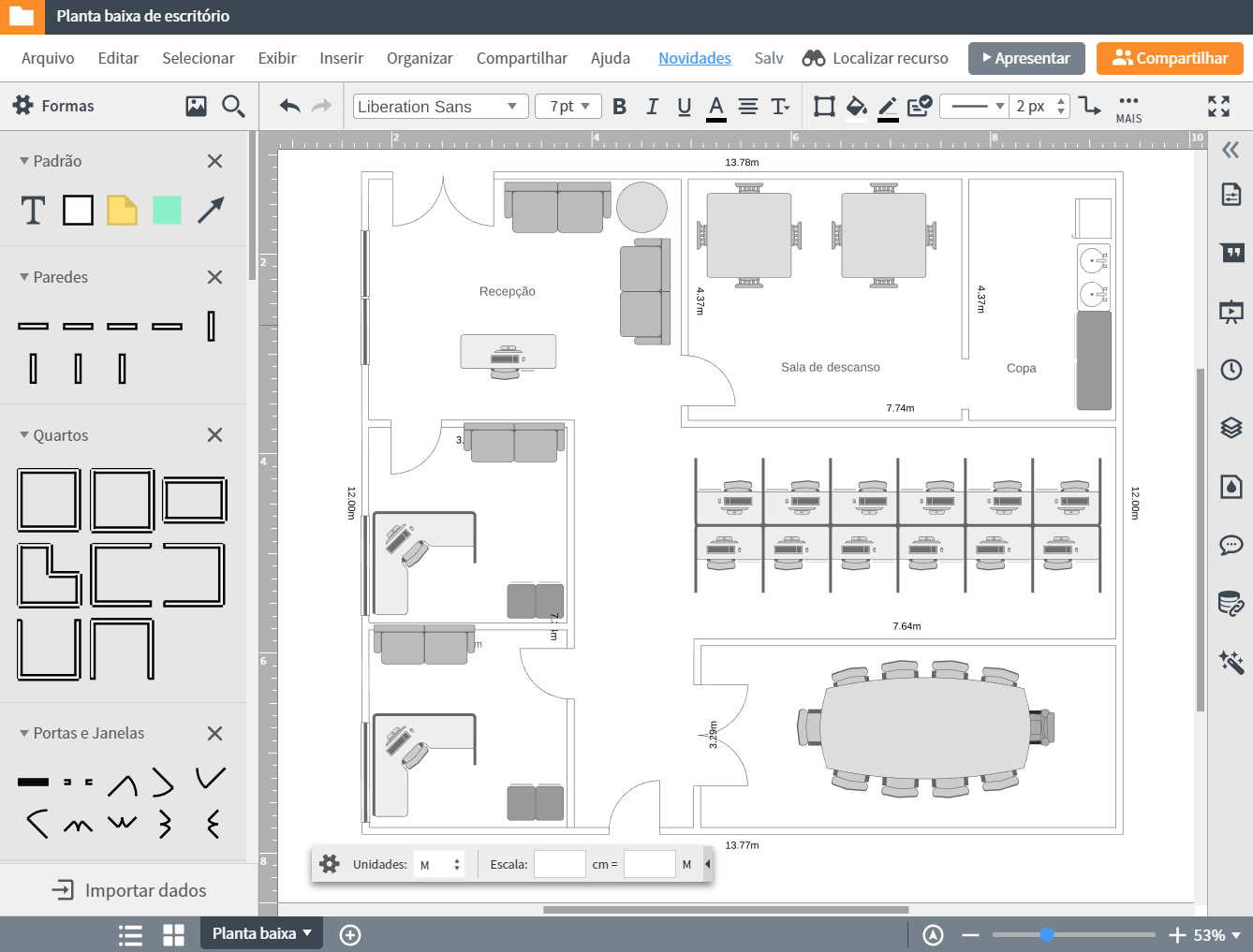The image size is (1253, 952).
Task: Click the Escala cm input field
Action: click(x=559, y=865)
